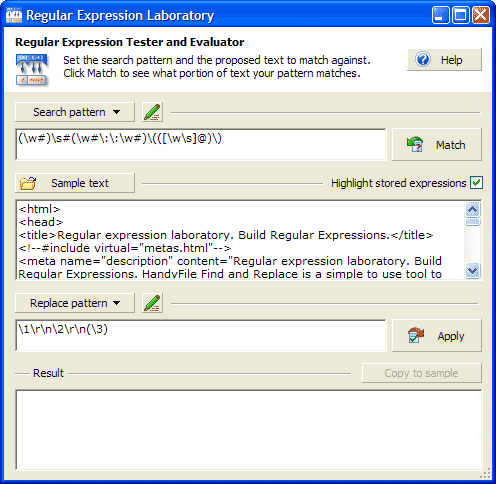Minimize the Regular Expression Laboratory window

(x=441, y=15)
